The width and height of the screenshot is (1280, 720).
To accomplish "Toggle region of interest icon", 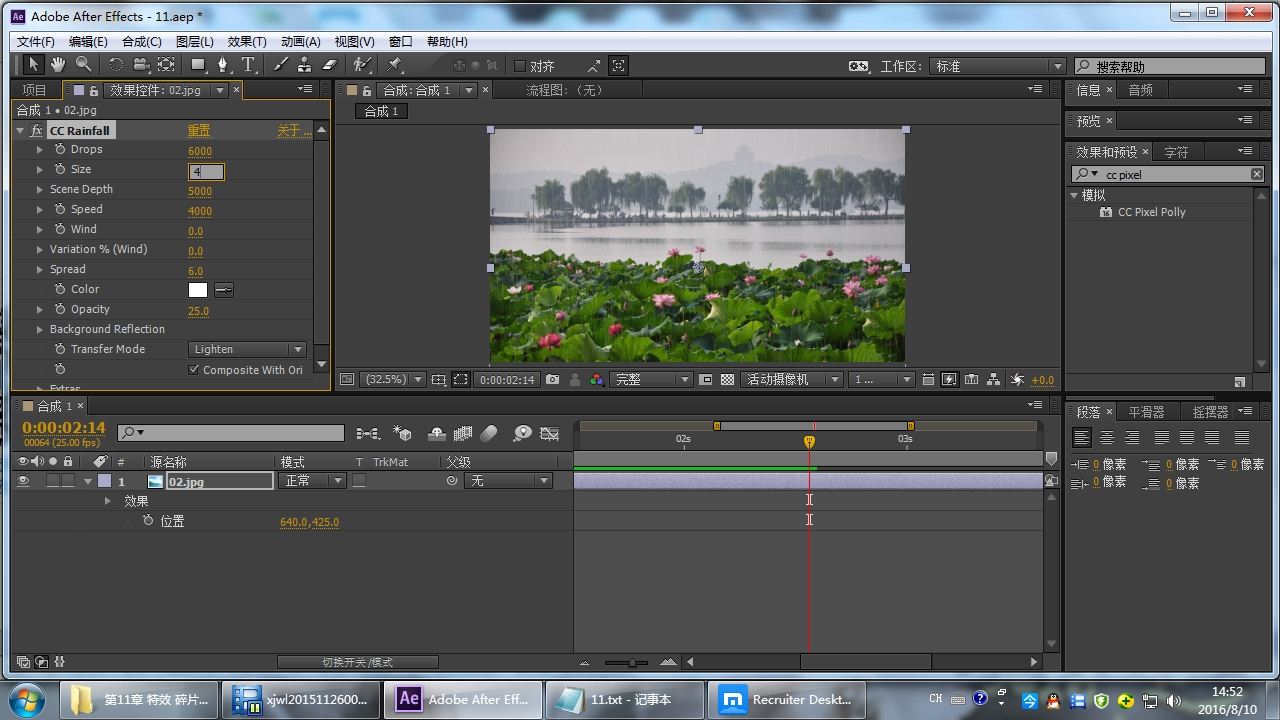I will coord(460,380).
